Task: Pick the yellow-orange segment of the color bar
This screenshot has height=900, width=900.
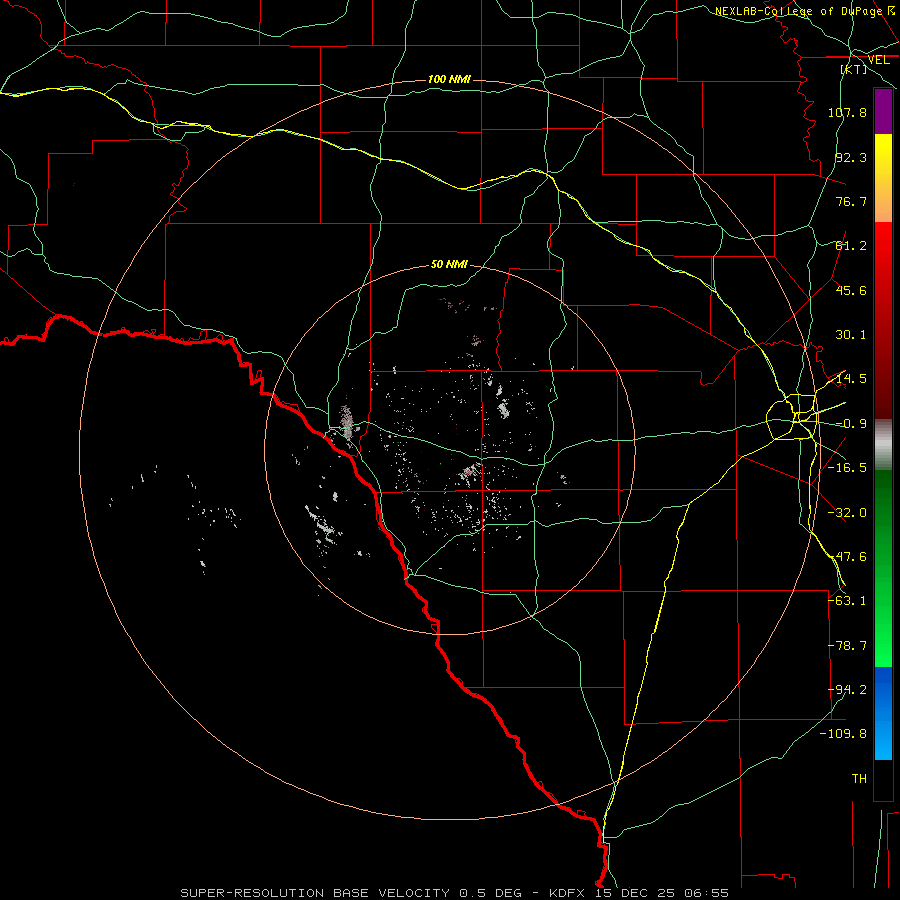Action: pos(883,178)
